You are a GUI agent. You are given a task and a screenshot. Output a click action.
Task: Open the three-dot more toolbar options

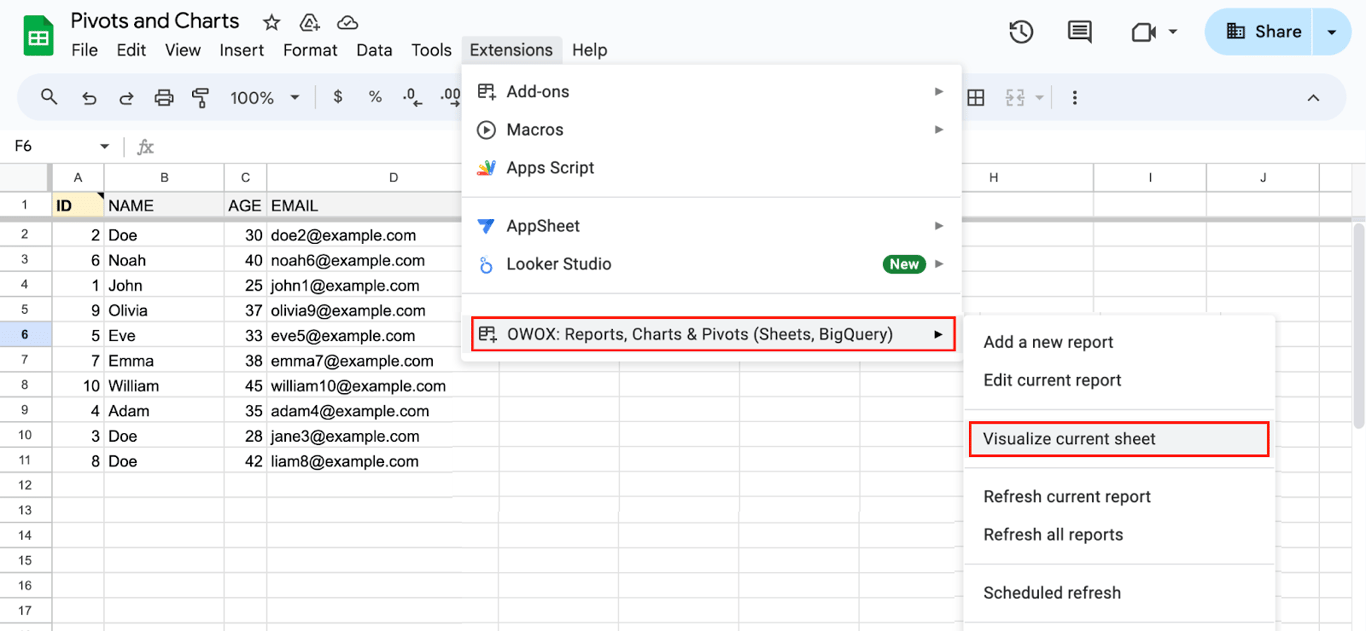click(x=1075, y=97)
